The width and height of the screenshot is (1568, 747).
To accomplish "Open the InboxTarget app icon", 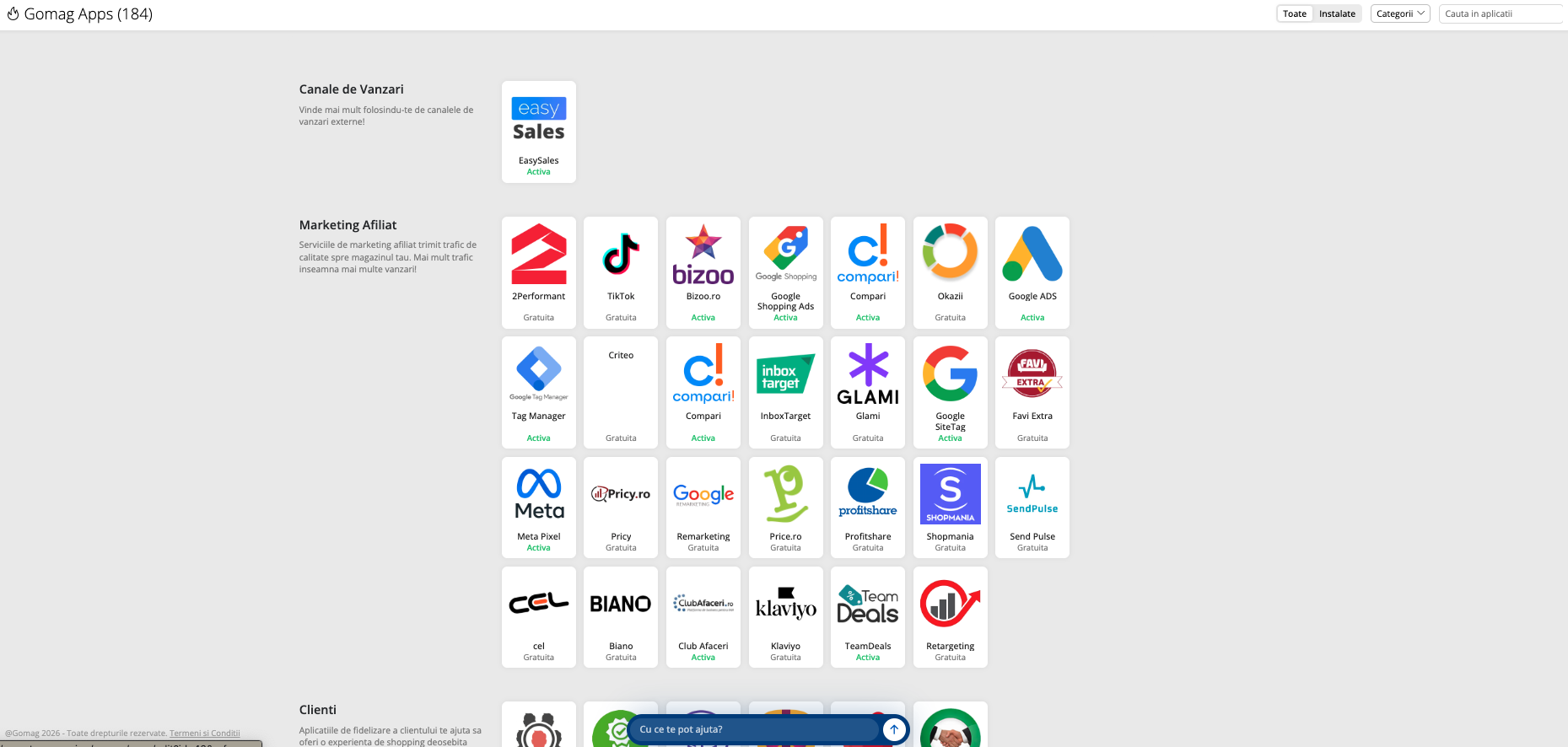I will pyautogui.click(x=785, y=373).
